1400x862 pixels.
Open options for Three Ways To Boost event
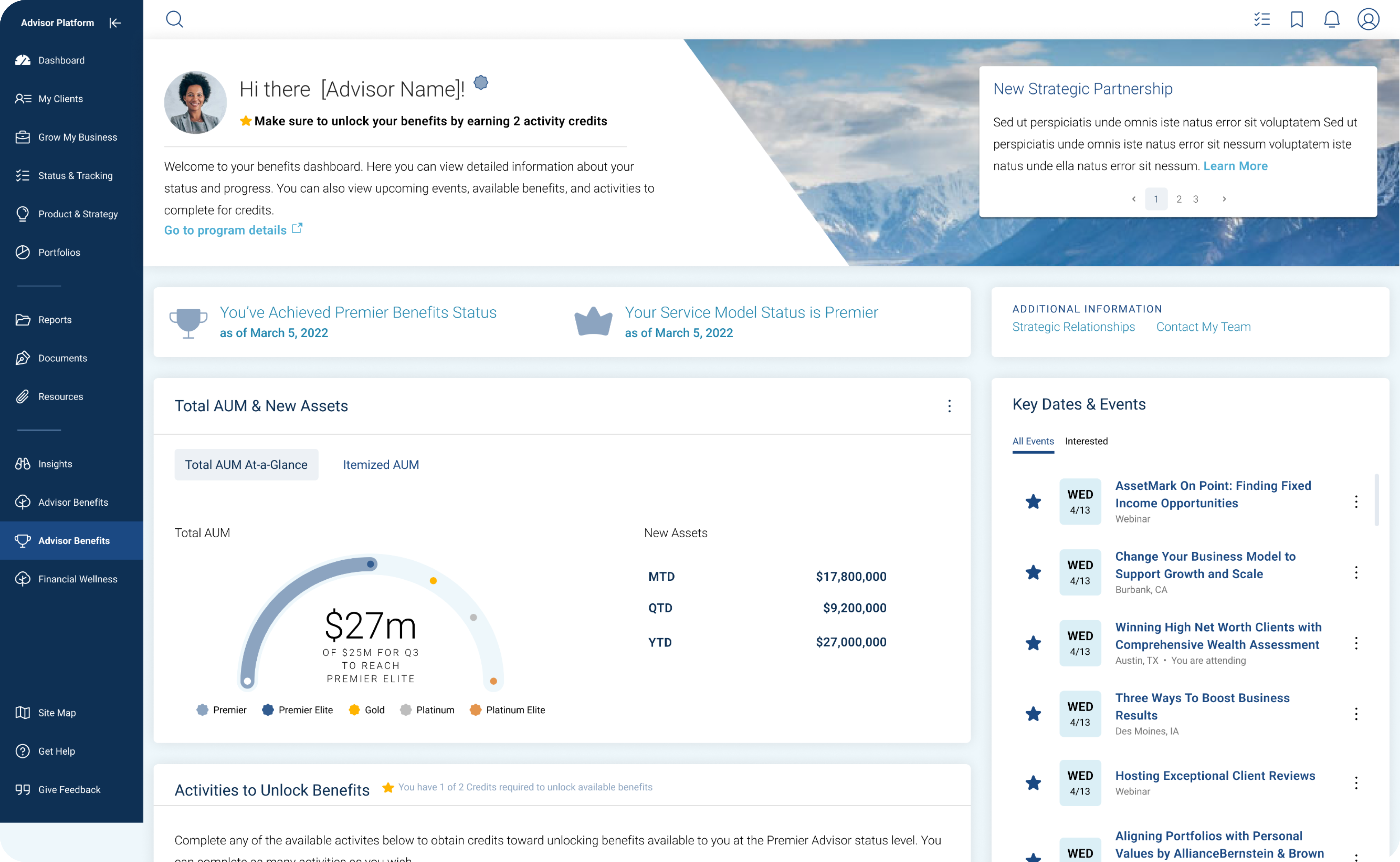[1356, 714]
